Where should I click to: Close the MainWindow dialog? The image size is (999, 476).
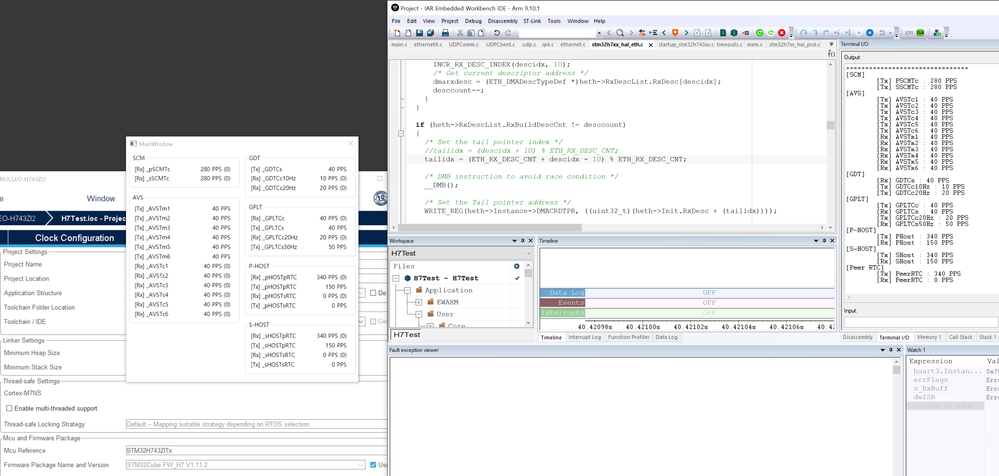(350, 144)
